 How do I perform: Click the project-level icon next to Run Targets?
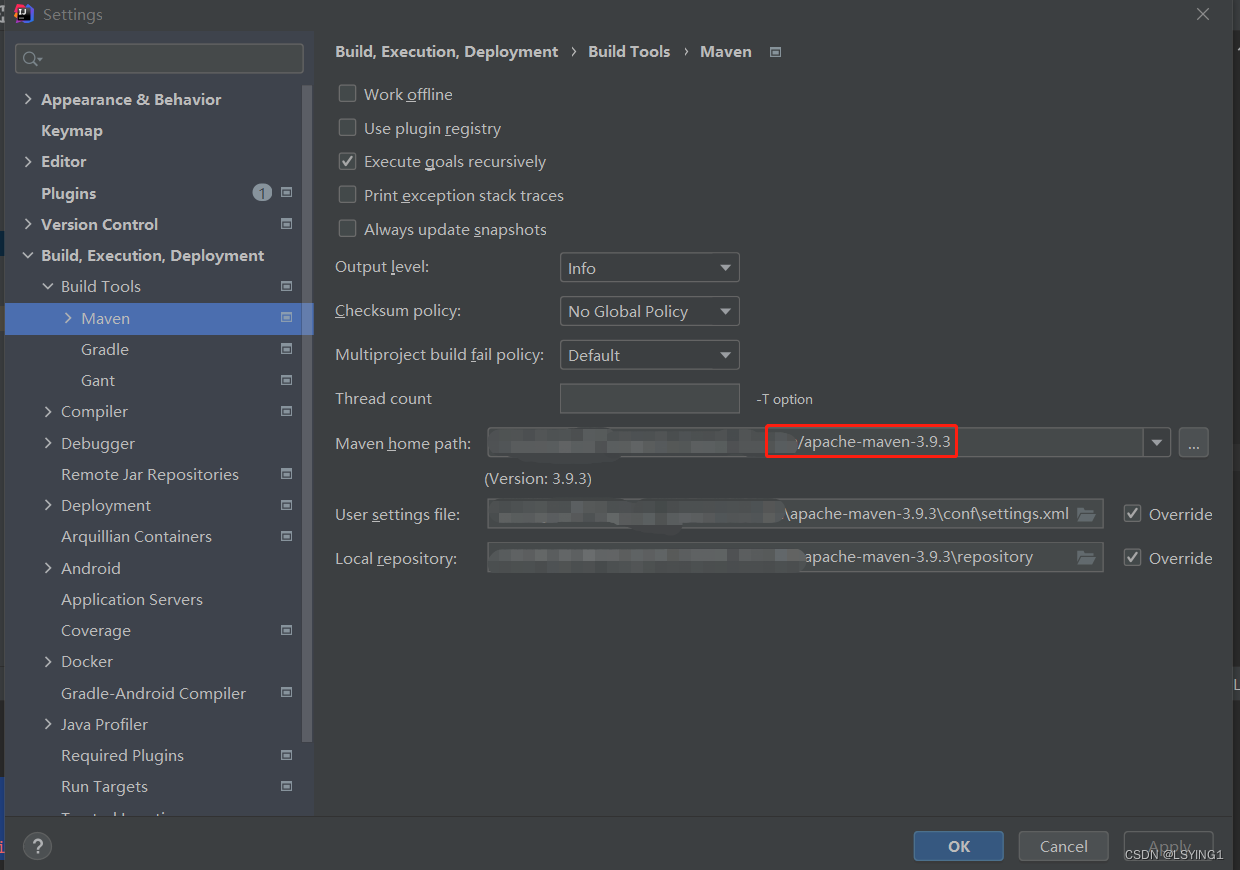point(287,786)
